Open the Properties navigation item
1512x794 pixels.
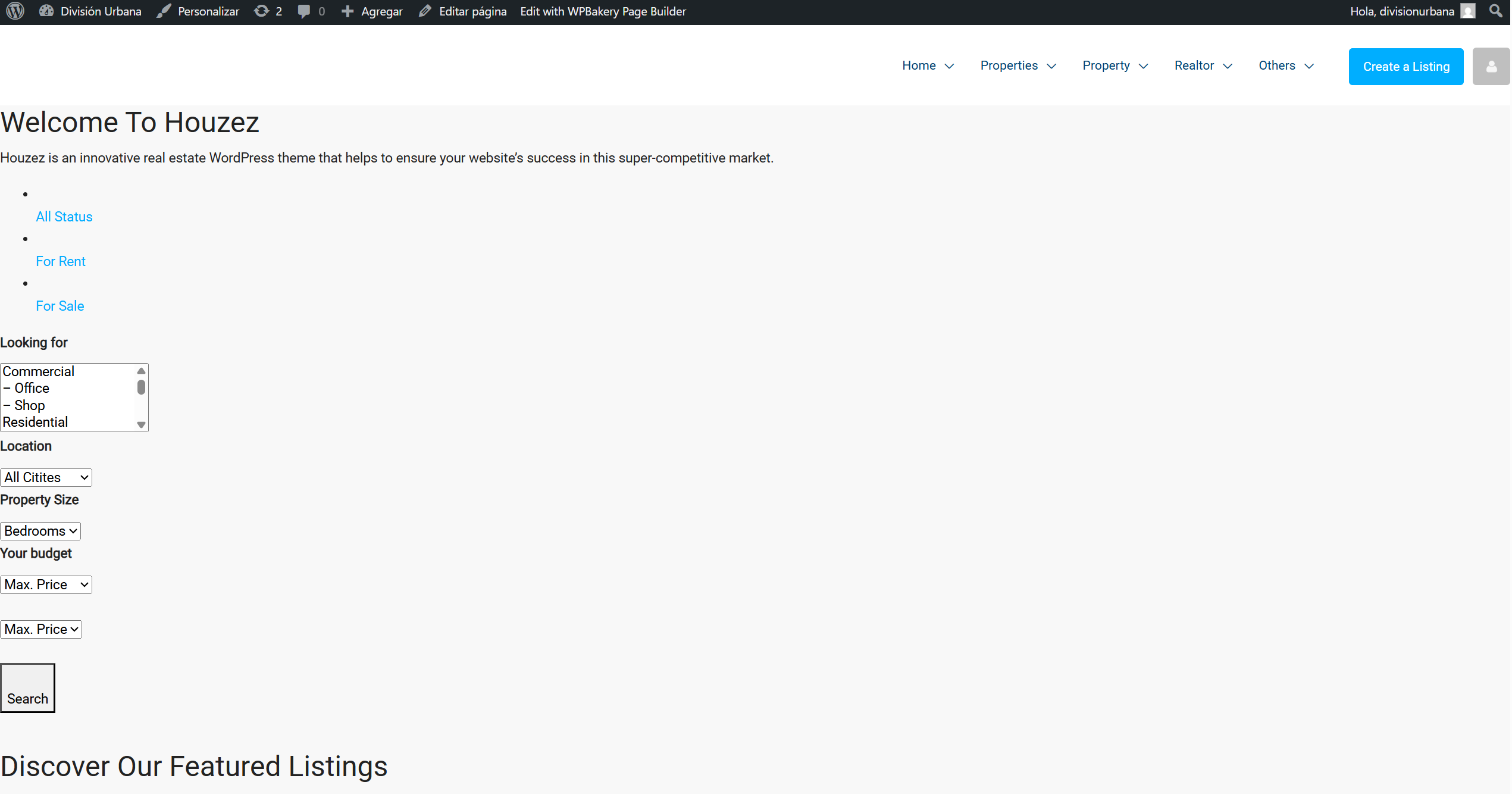pyautogui.click(x=1009, y=65)
